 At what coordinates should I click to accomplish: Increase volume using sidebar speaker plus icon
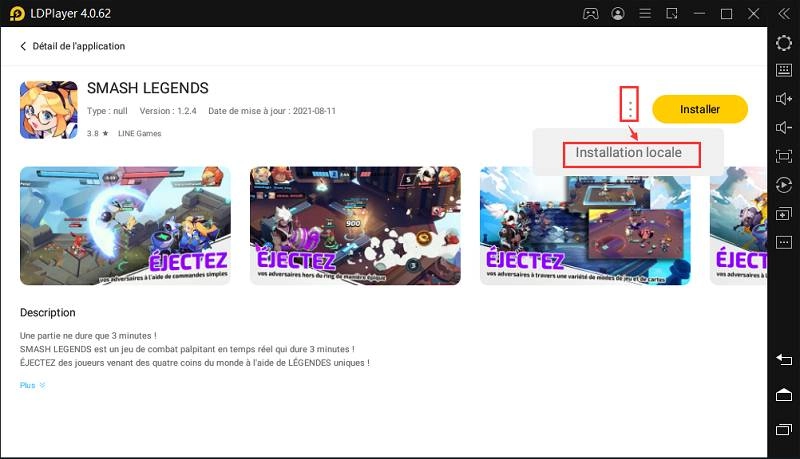point(784,99)
